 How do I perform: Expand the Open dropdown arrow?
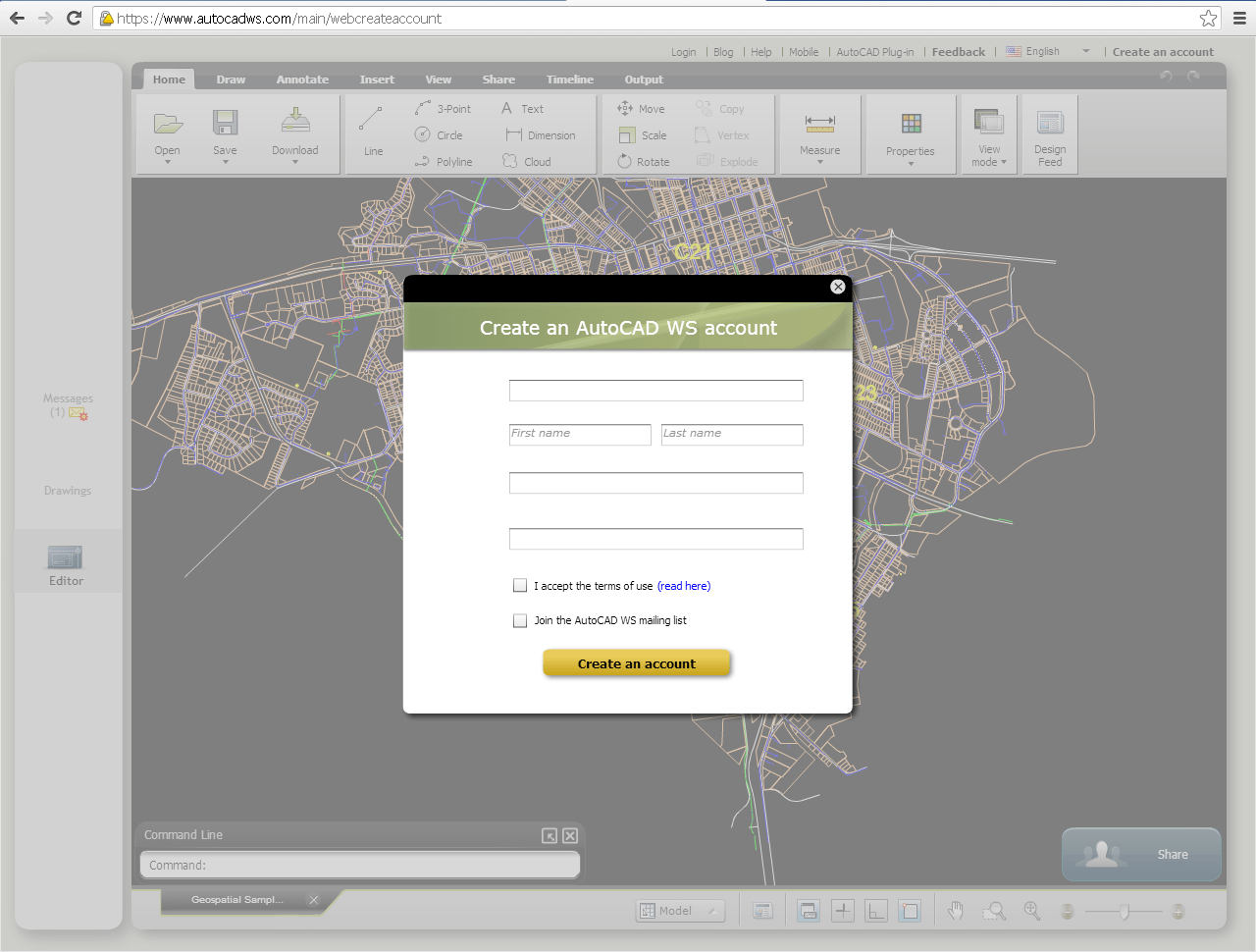(168, 162)
